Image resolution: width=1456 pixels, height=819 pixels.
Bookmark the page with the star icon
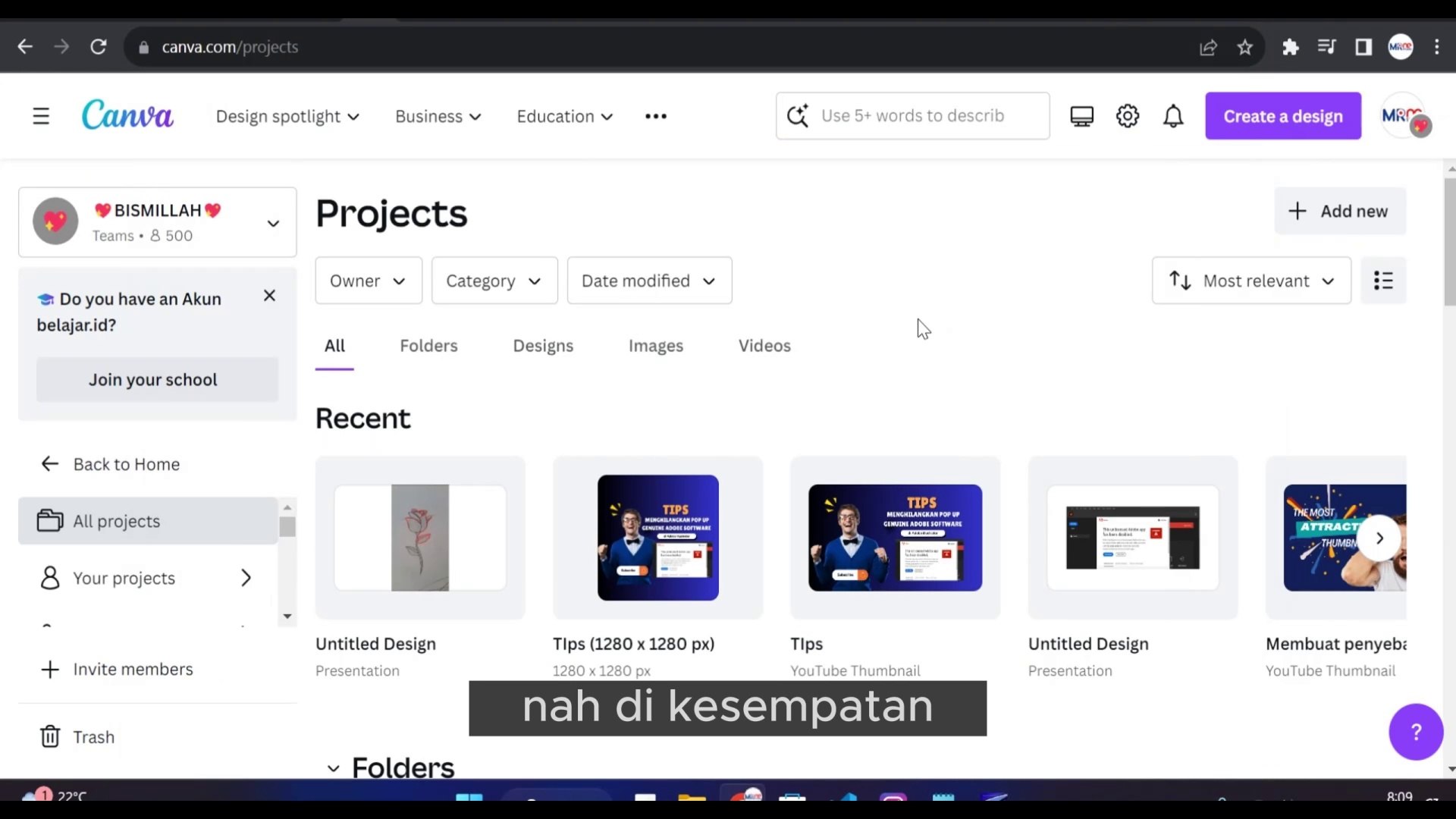coord(1244,46)
